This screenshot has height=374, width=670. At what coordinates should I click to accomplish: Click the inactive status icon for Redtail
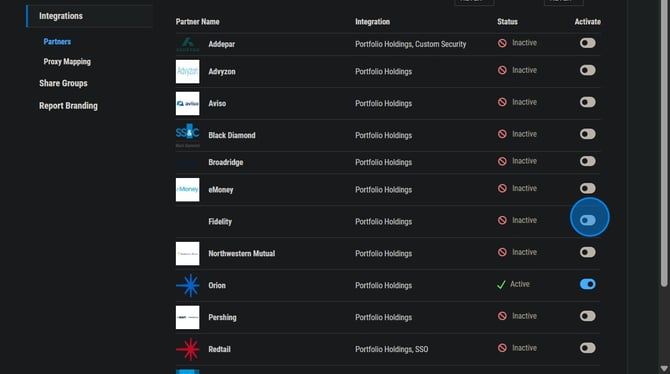[502, 348]
